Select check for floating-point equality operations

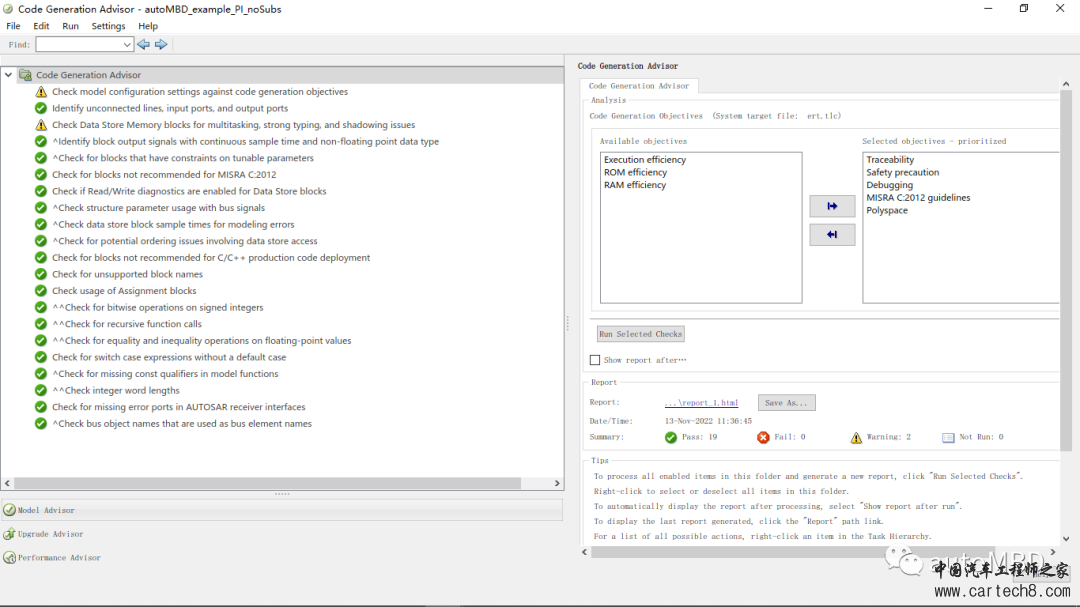202,340
